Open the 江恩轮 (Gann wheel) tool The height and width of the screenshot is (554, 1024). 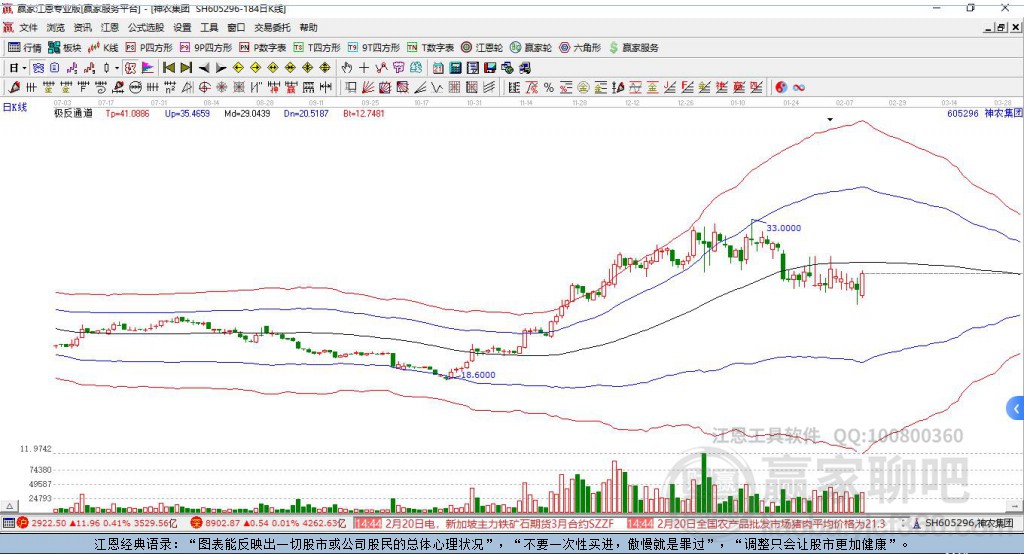tap(482, 48)
